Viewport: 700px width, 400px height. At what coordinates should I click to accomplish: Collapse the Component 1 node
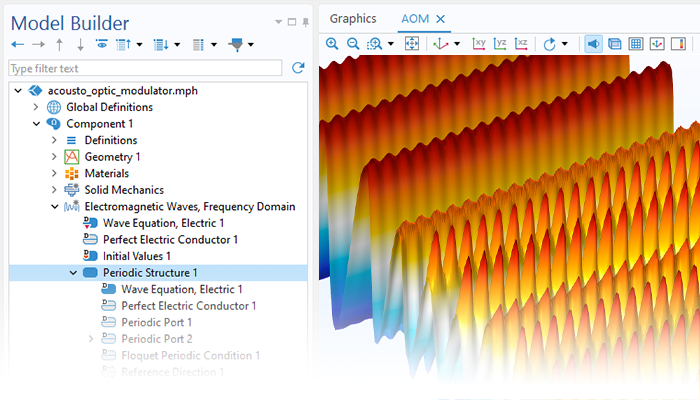pyautogui.click(x=36, y=124)
